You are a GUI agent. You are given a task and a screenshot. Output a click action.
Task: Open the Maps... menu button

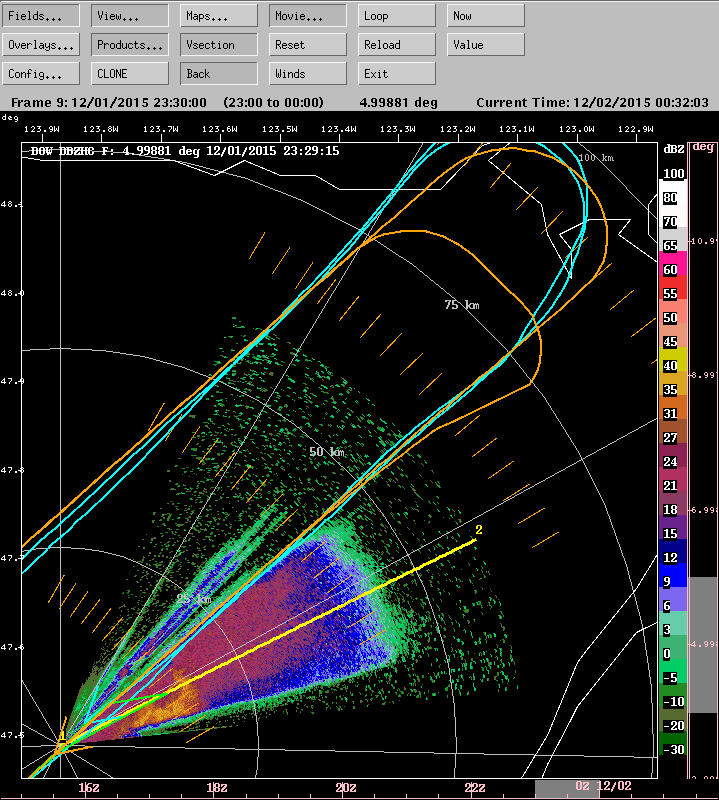click(218, 16)
